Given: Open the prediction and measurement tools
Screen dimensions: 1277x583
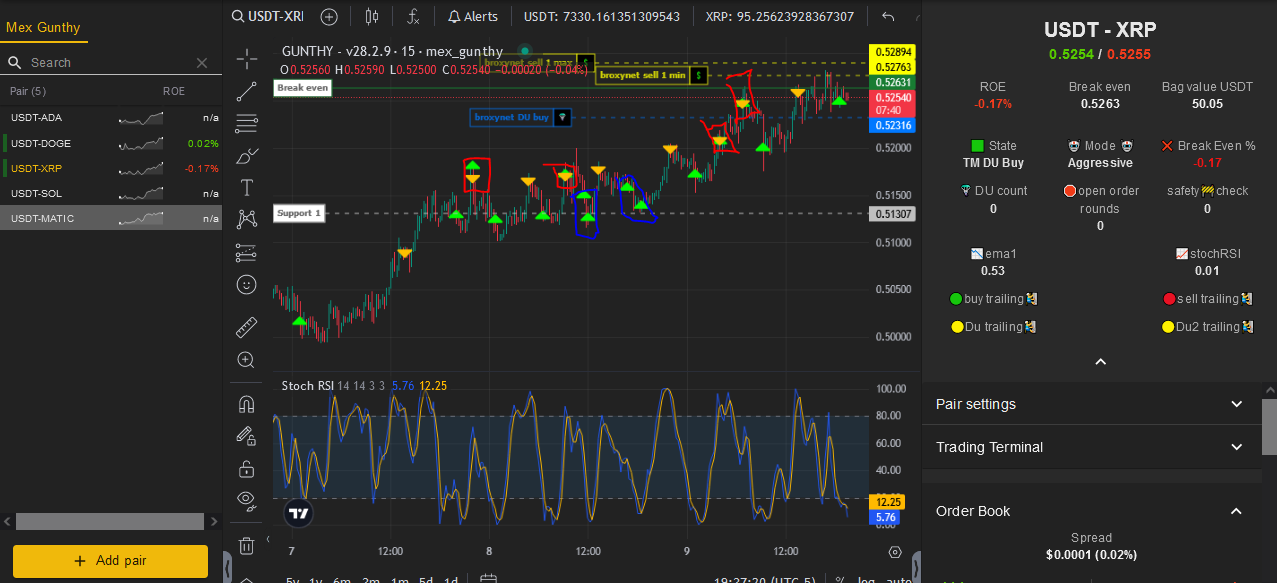Looking at the screenshot, I should pyautogui.click(x=246, y=253).
